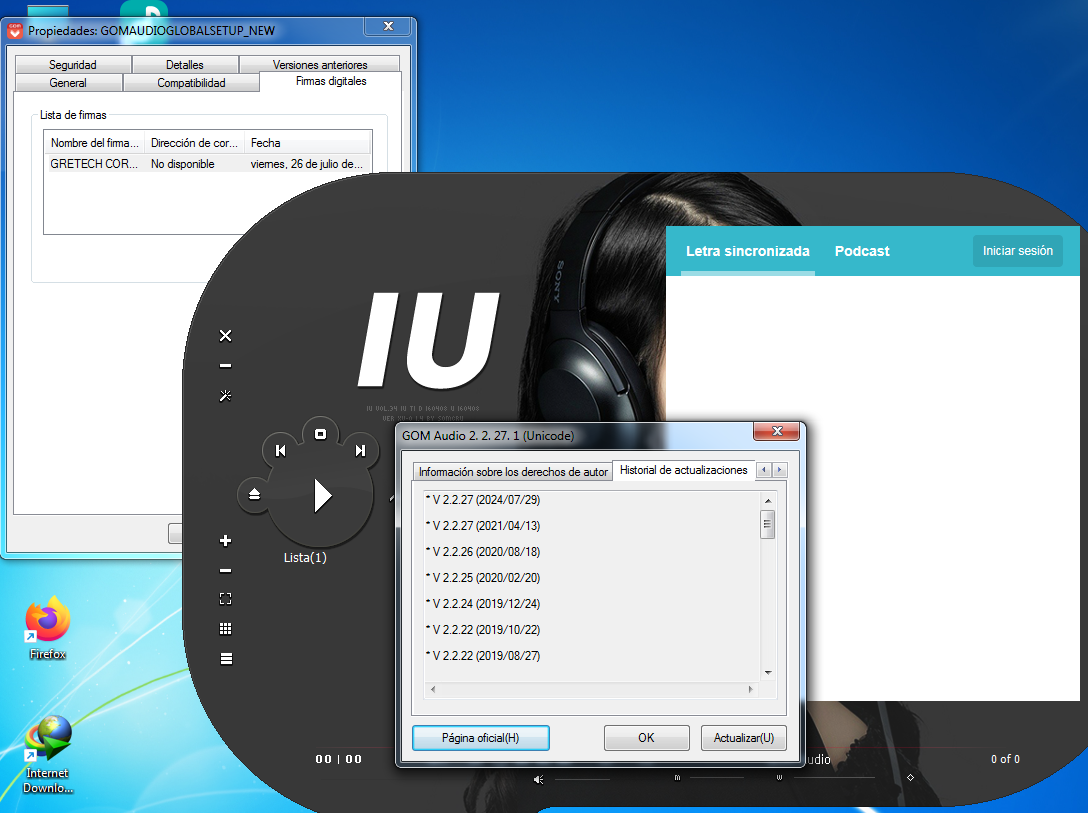This screenshot has width=1088, height=813.
Task: Click the Lista(1) playlist label
Action: click(x=305, y=558)
